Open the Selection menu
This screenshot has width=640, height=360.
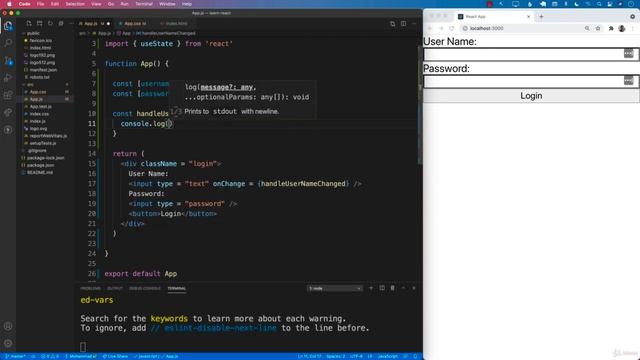(x=75, y=4)
